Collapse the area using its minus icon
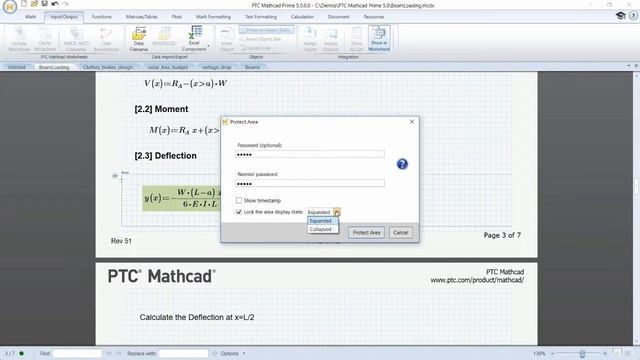The width and height of the screenshot is (640, 360). click(115, 176)
